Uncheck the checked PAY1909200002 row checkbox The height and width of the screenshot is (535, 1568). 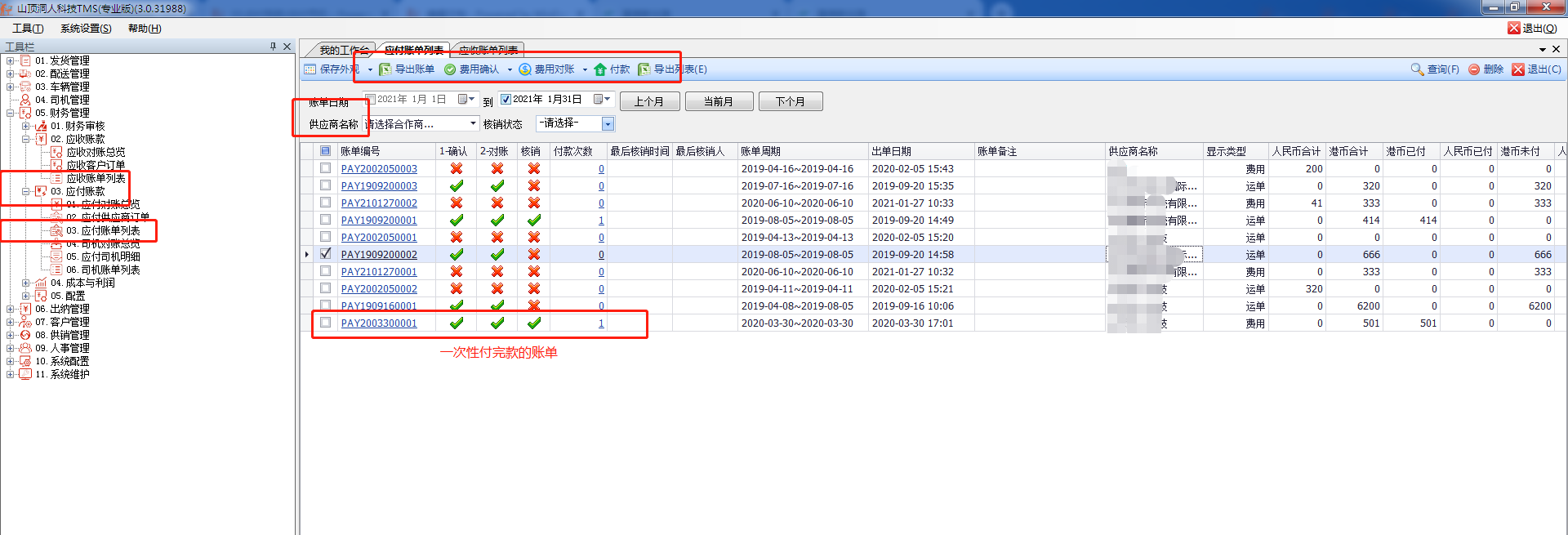(x=326, y=254)
